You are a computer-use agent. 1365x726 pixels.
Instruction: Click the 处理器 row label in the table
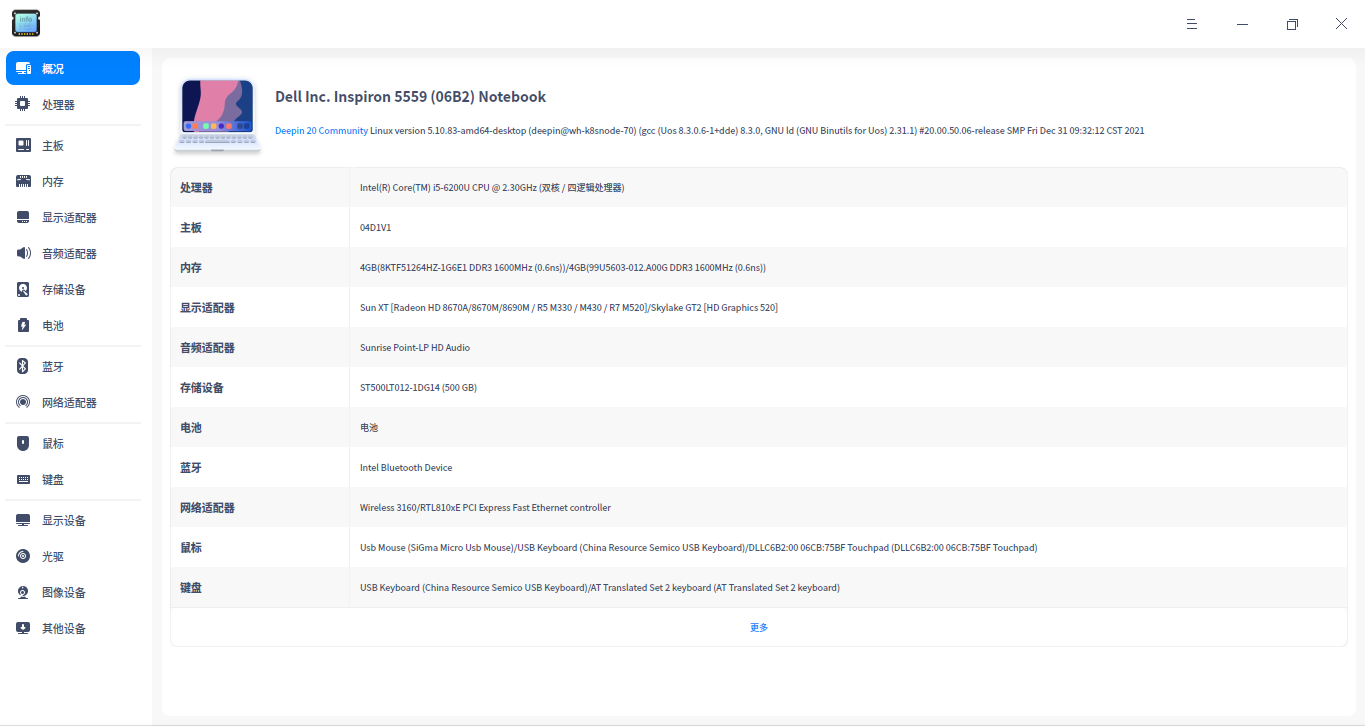click(196, 188)
